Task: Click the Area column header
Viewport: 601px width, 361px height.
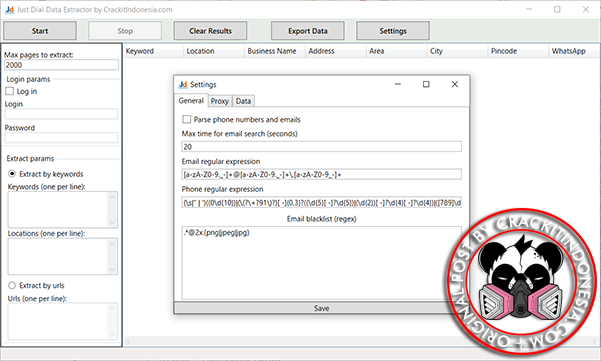Action: pyautogui.click(x=397, y=51)
